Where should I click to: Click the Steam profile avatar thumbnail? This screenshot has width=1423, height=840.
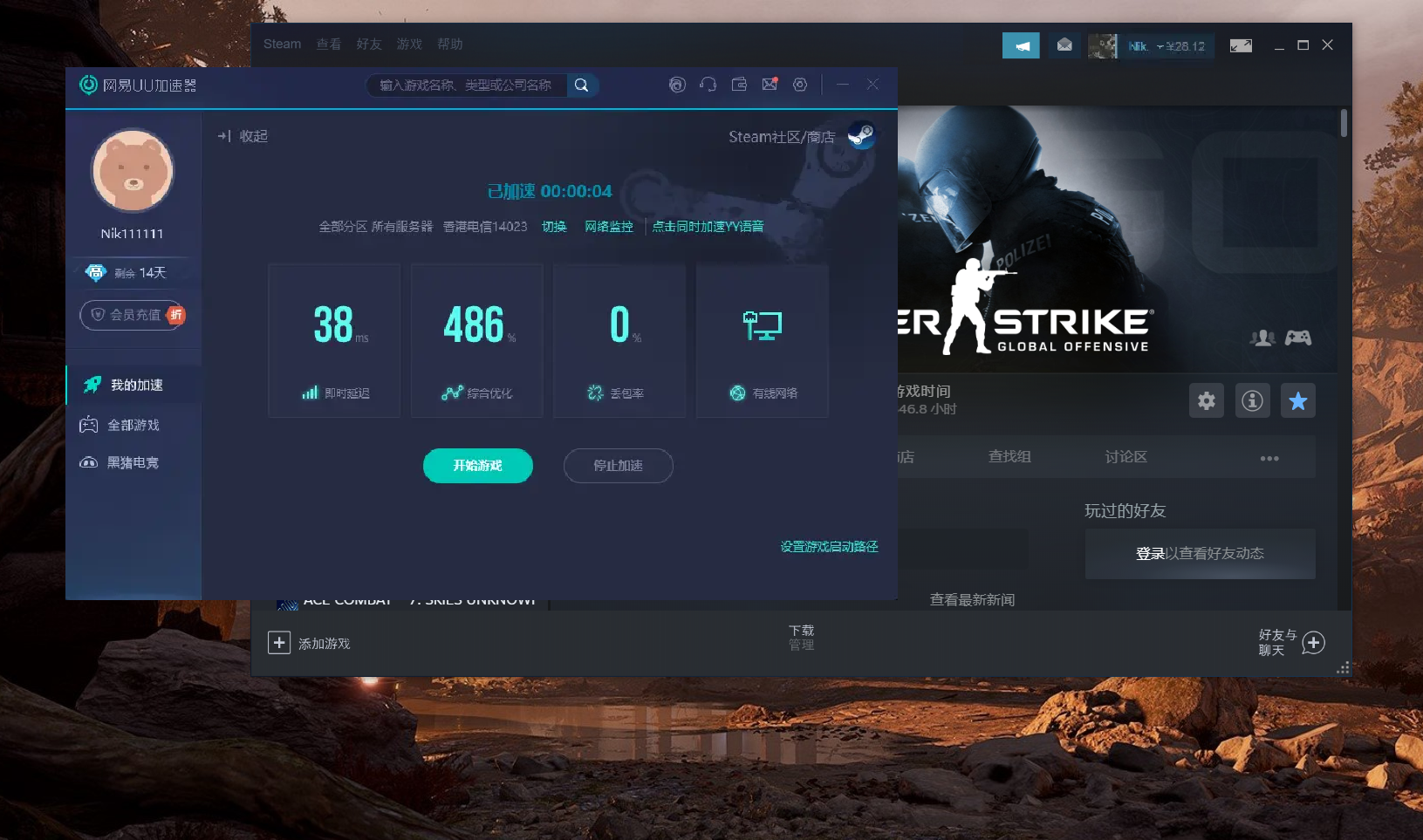click(x=1103, y=45)
